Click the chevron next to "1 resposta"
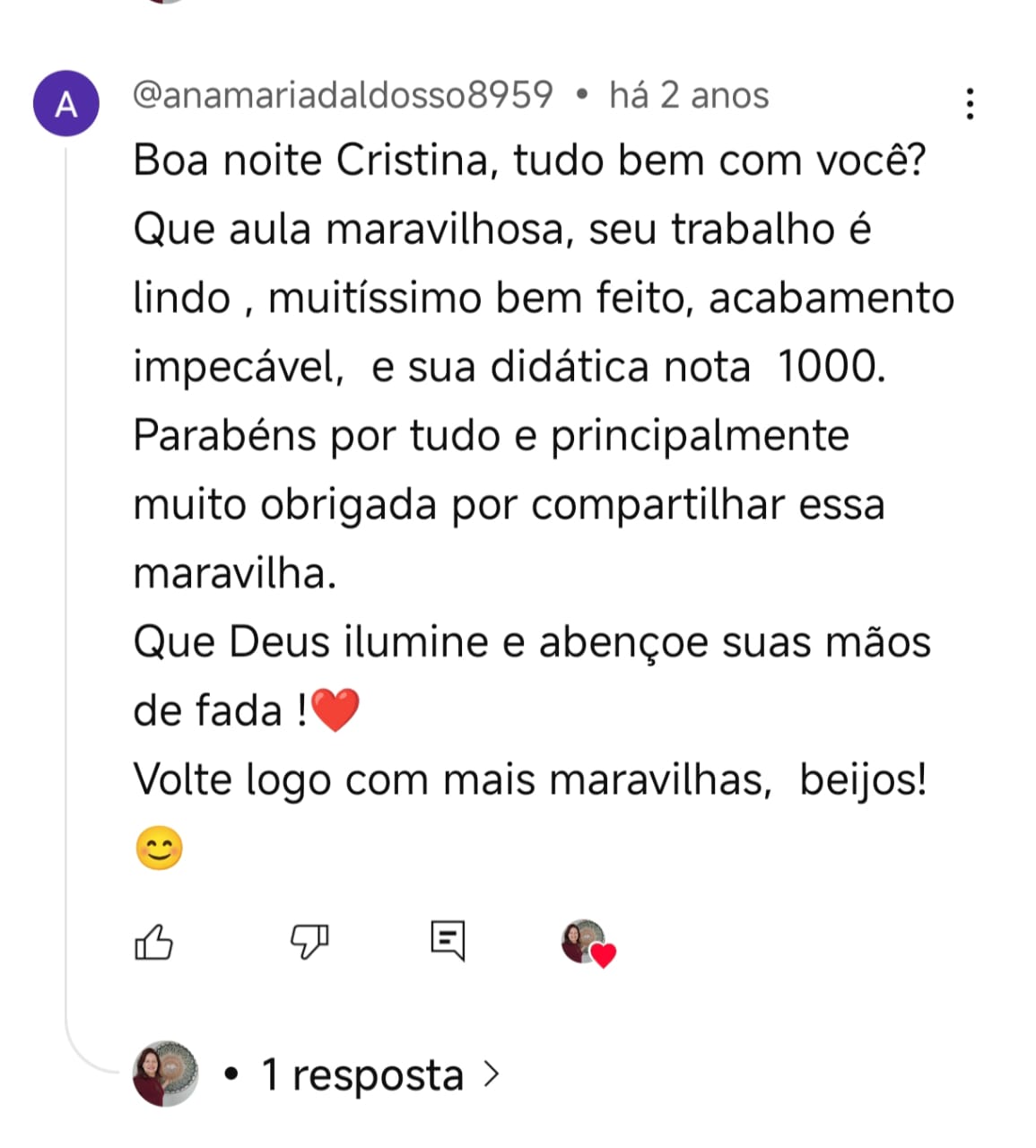This screenshot has height=1148, width=1036. [491, 1074]
